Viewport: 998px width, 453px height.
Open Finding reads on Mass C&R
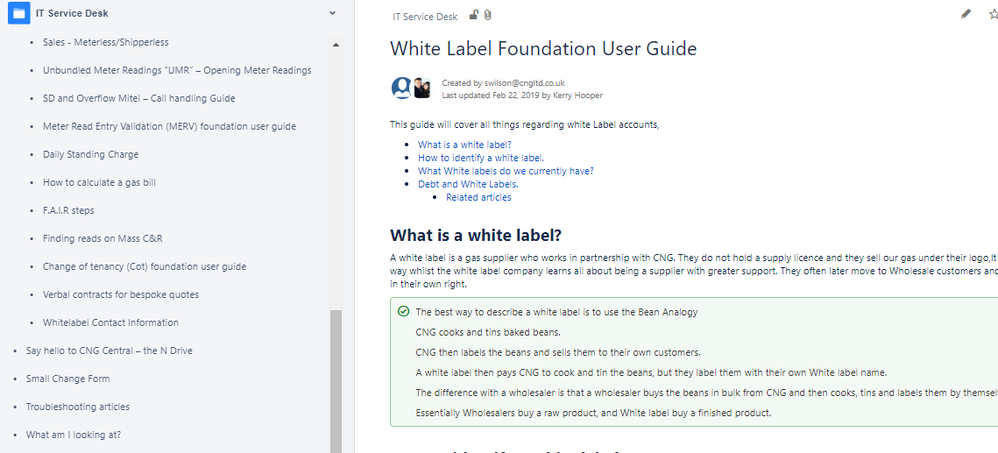click(x=102, y=238)
